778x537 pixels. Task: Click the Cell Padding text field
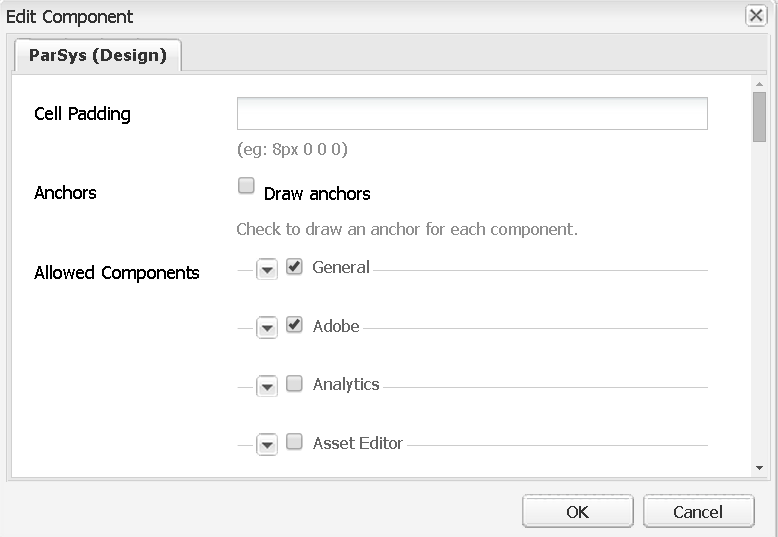coord(472,114)
